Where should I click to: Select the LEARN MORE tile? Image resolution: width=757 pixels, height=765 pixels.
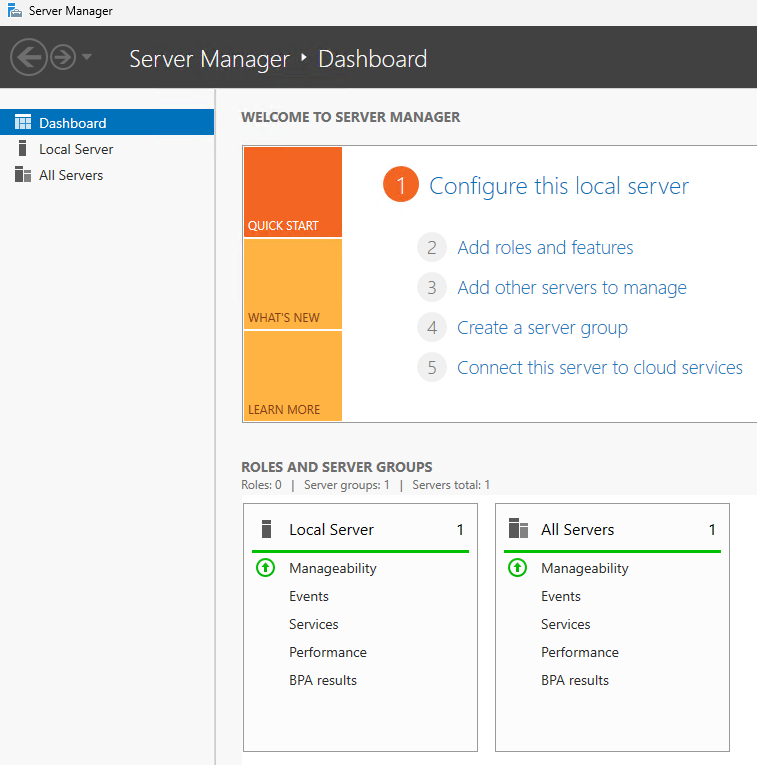tap(293, 376)
